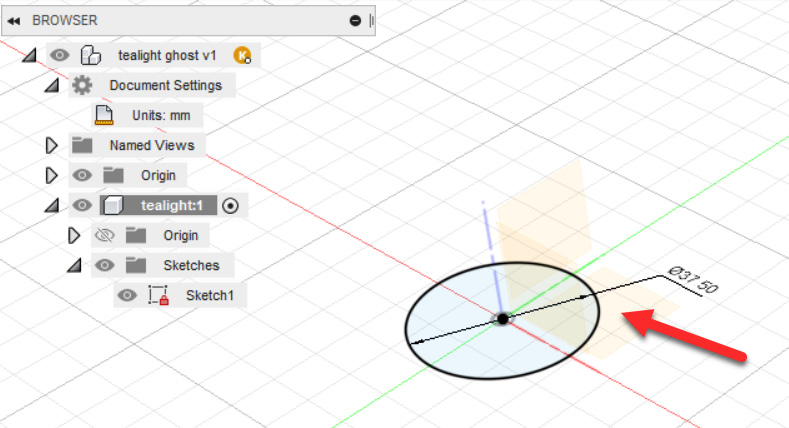Toggle visibility of the top-level Origin folder
Image resolution: width=789 pixels, height=428 pixels.
(x=82, y=175)
